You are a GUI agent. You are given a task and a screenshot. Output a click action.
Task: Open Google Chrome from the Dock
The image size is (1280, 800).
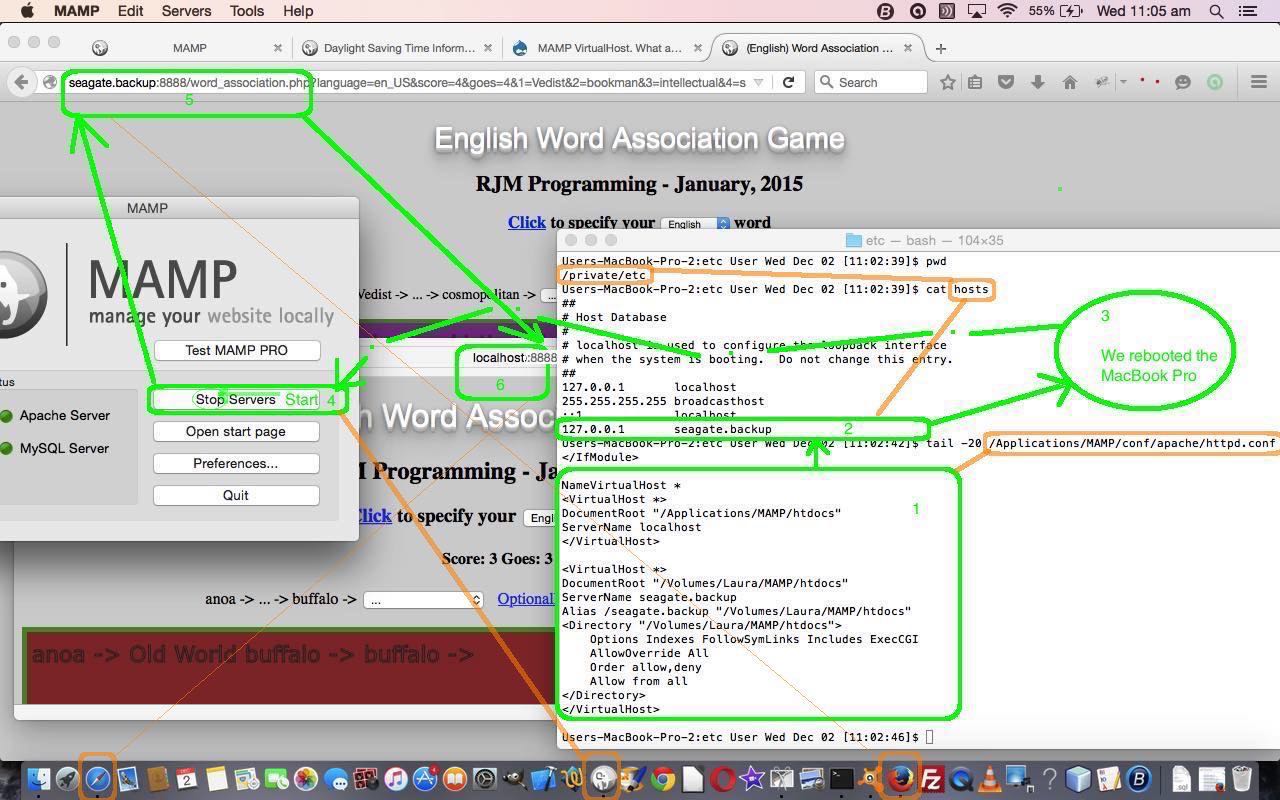pyautogui.click(x=662, y=779)
